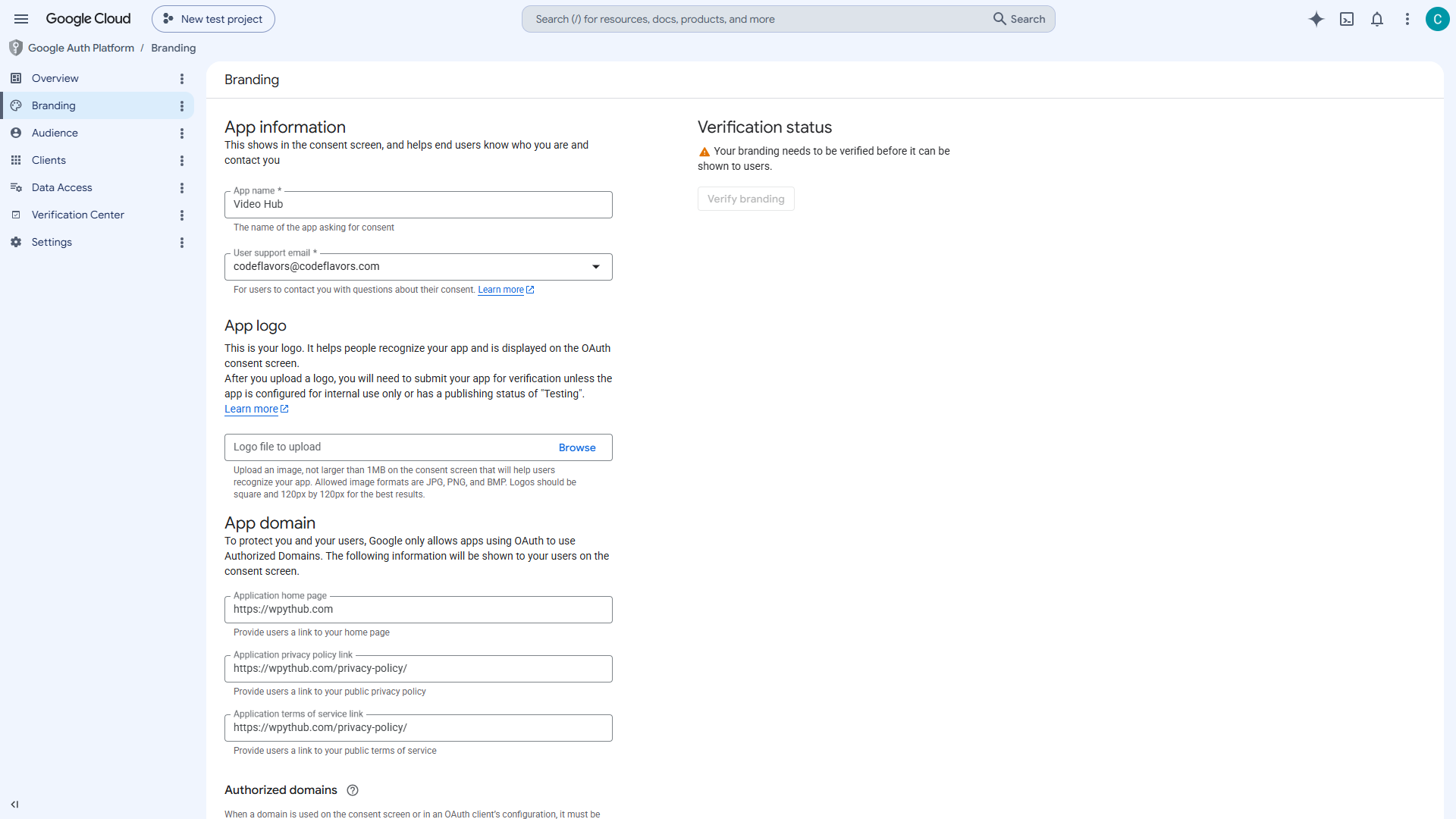This screenshot has height=819, width=1456.
Task: Open more options for Data Access
Action: point(182,188)
